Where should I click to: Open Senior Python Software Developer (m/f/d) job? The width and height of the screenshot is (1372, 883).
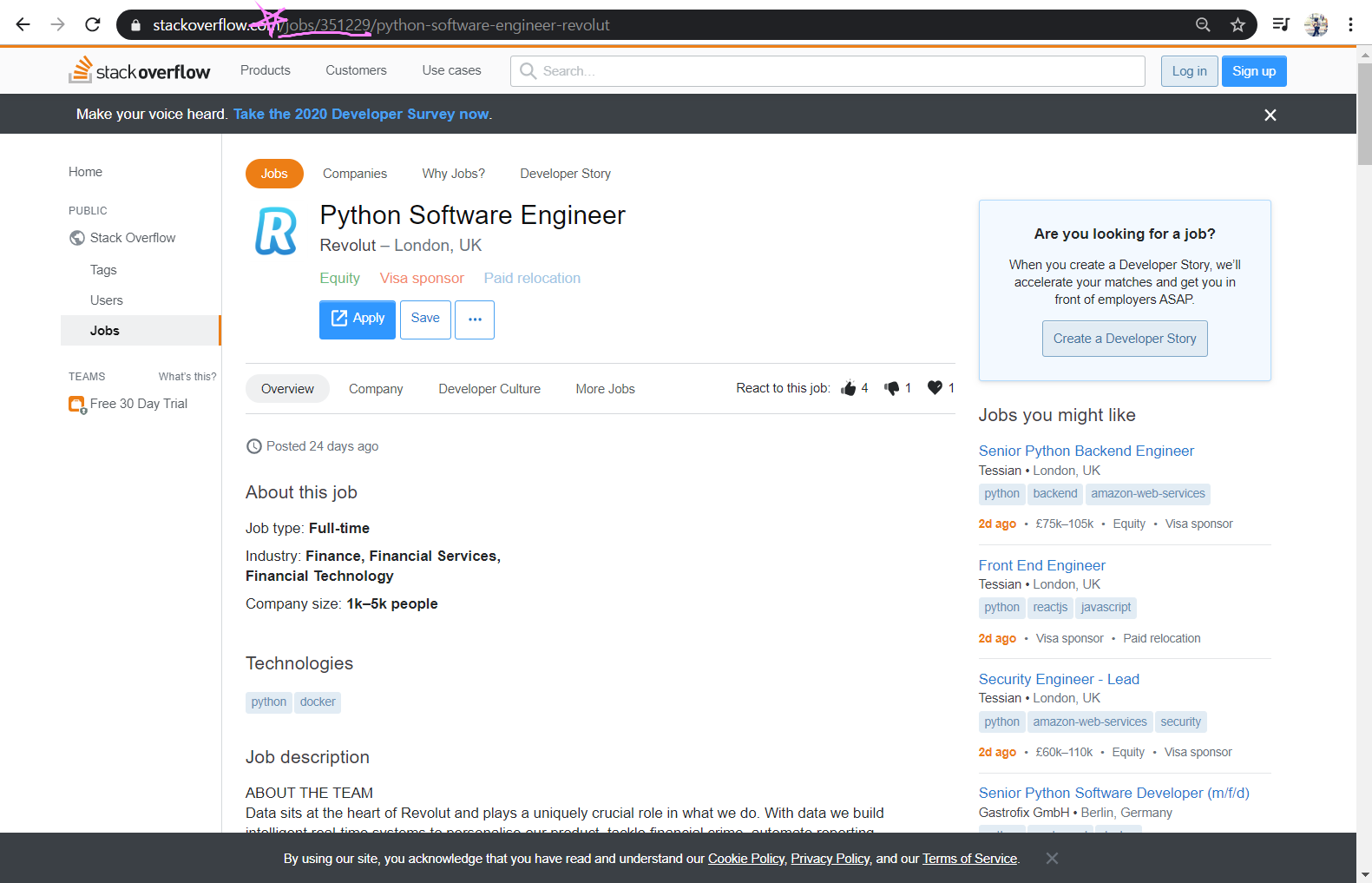(1114, 793)
